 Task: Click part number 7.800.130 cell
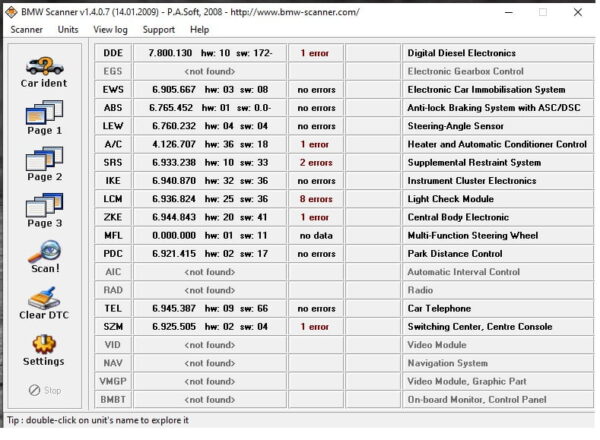coord(210,53)
